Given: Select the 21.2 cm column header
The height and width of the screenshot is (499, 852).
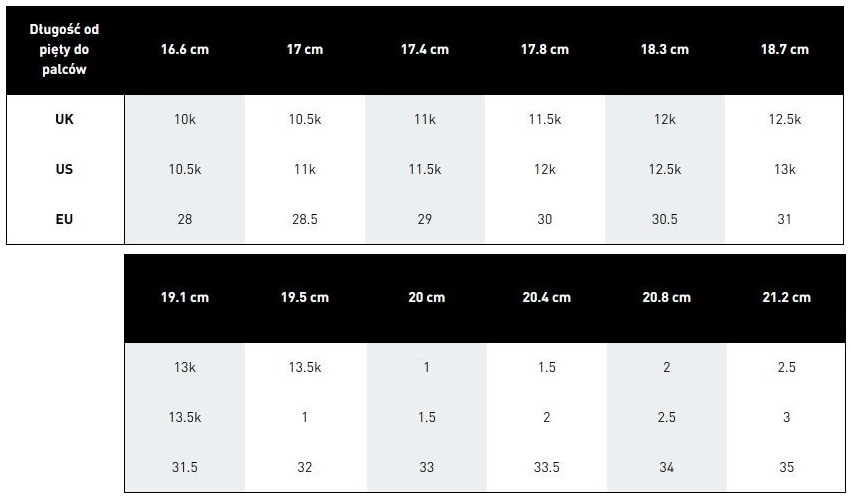Looking at the screenshot, I should [x=786, y=298].
